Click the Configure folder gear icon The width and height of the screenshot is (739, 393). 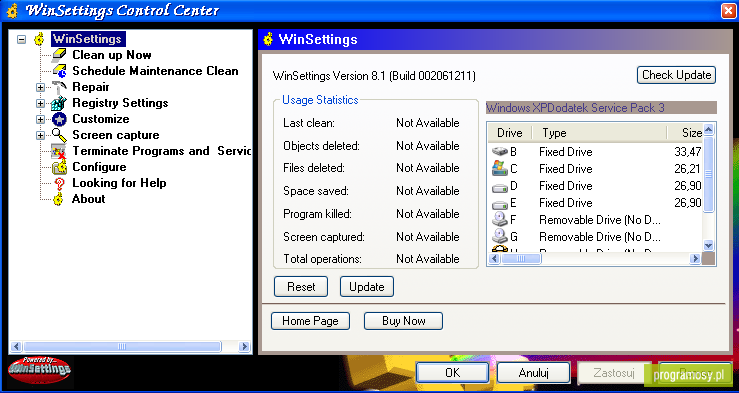point(59,167)
